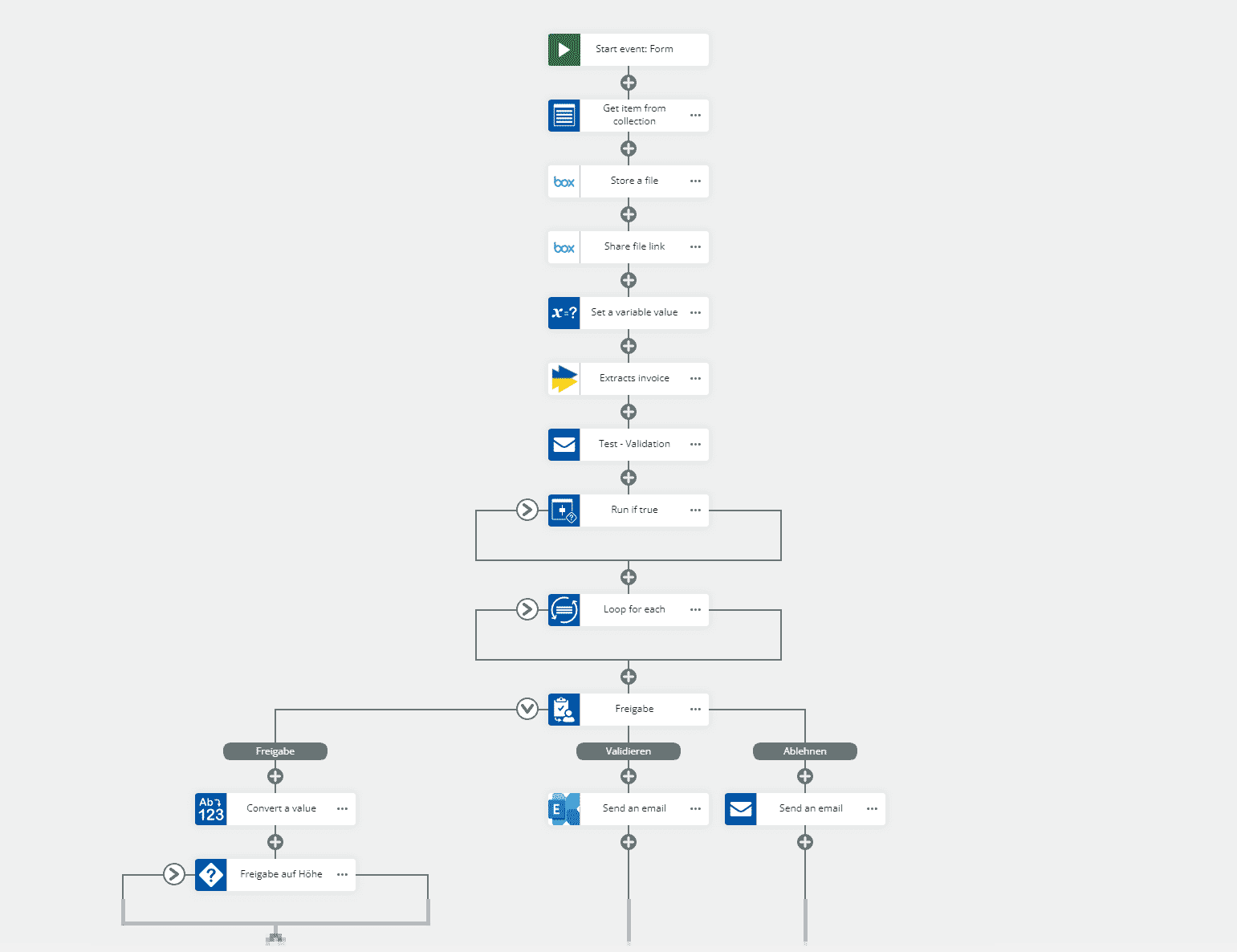Open options menu for Extracts invoice
1237x952 pixels.
[x=695, y=379]
